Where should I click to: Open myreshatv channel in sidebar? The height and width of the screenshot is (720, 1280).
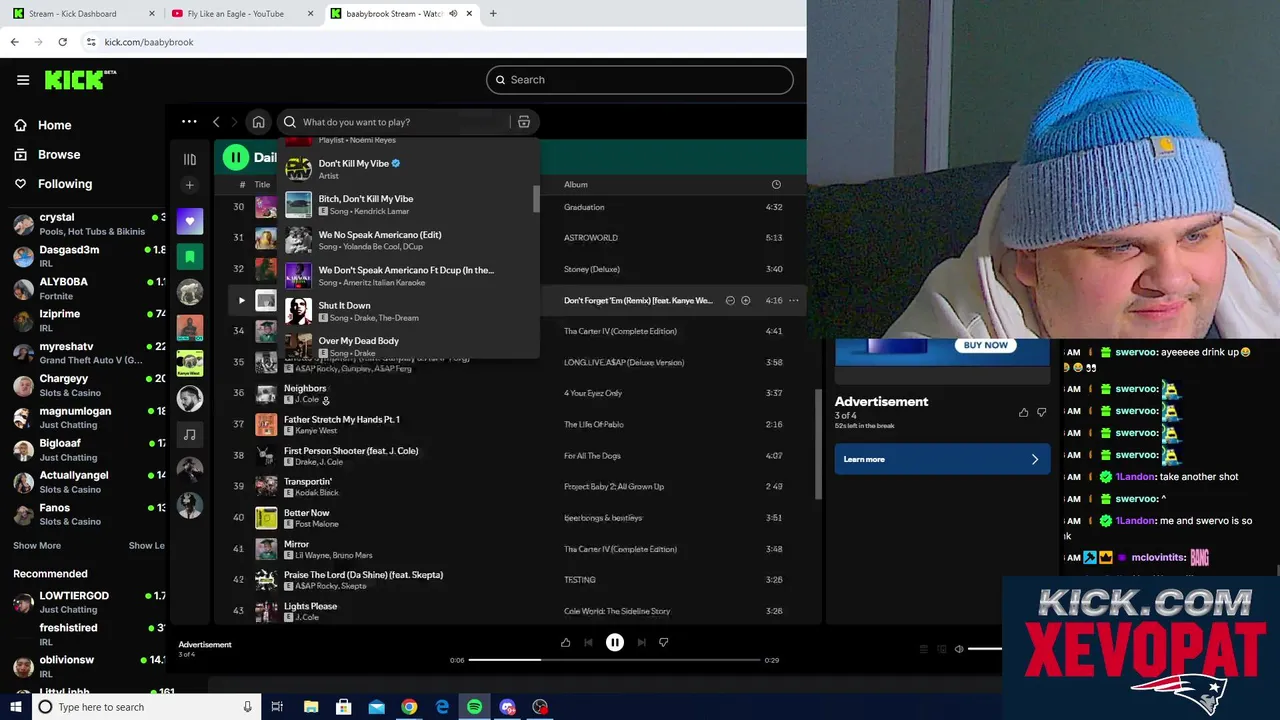tap(88, 353)
